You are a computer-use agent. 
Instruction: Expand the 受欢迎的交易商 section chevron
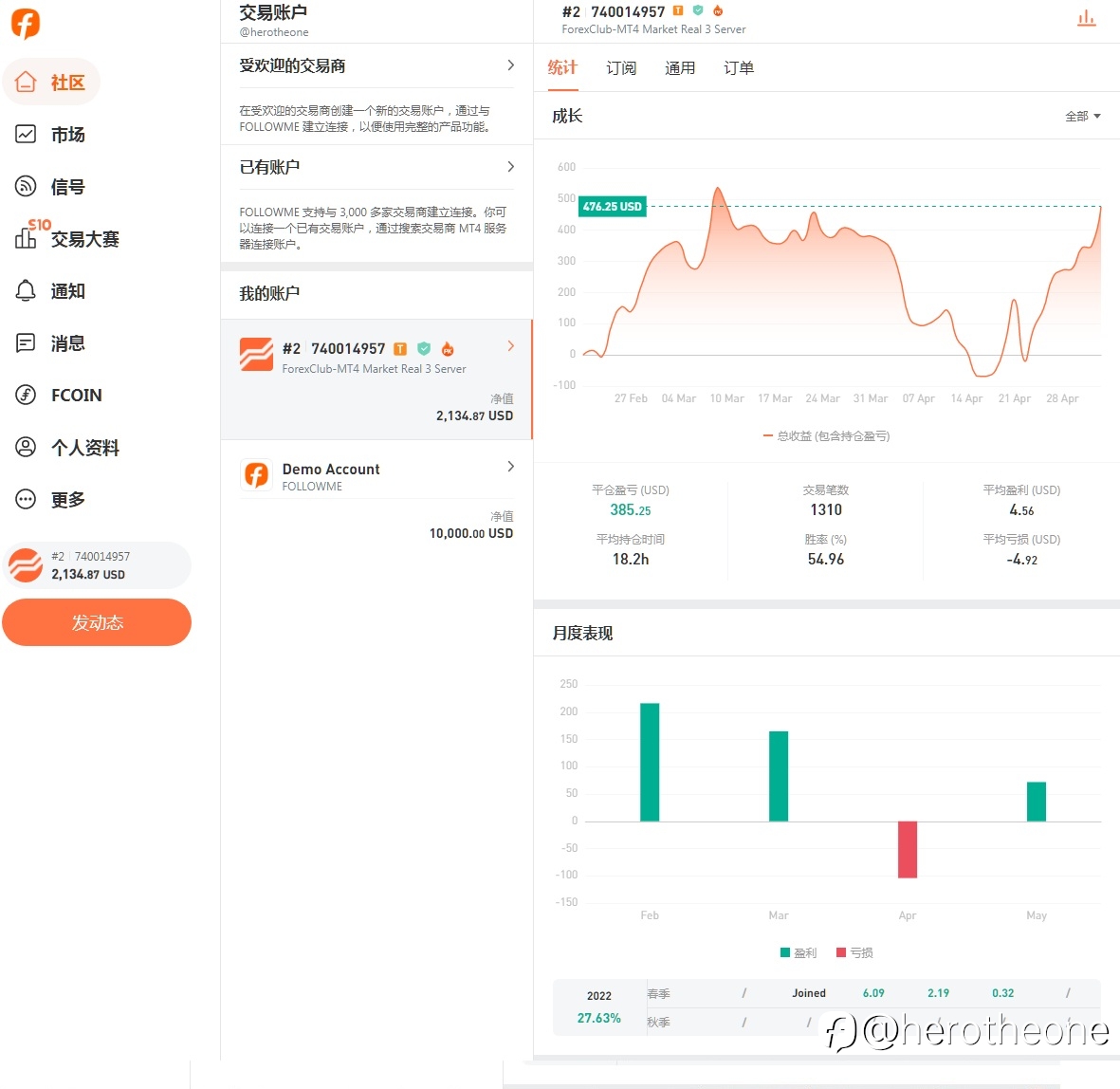511,65
